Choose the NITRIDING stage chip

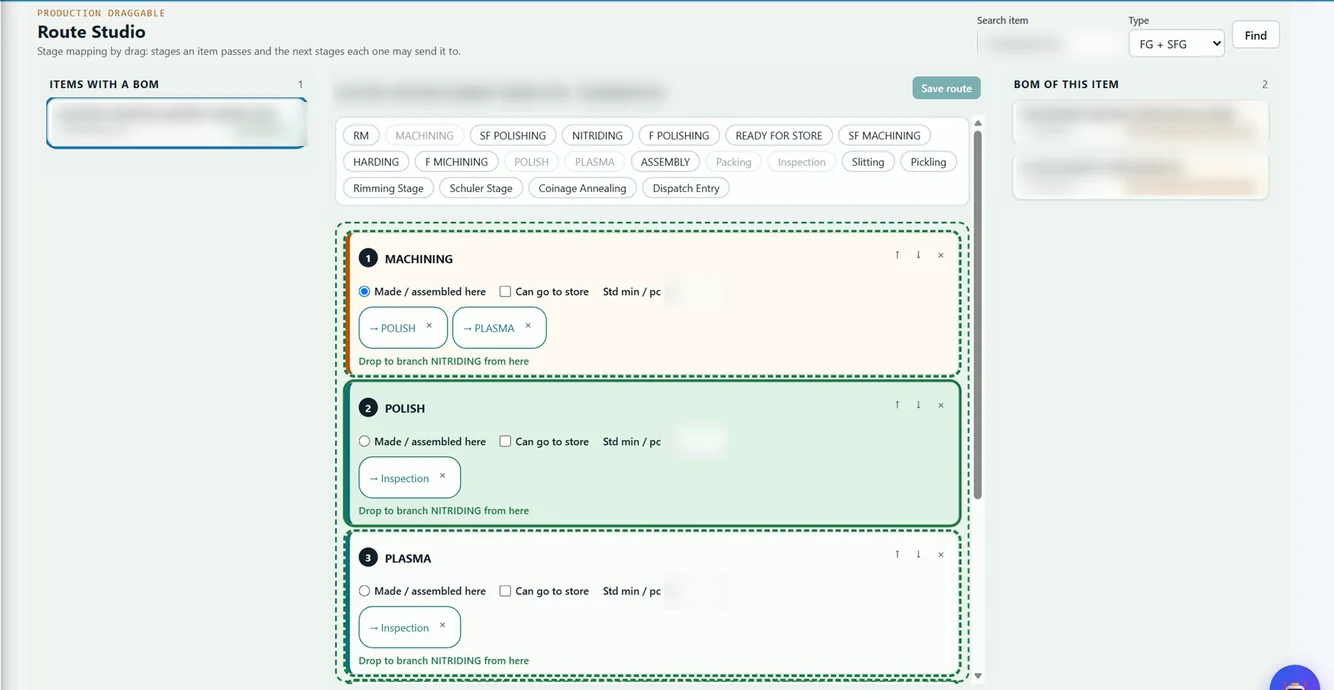pyautogui.click(x=597, y=135)
